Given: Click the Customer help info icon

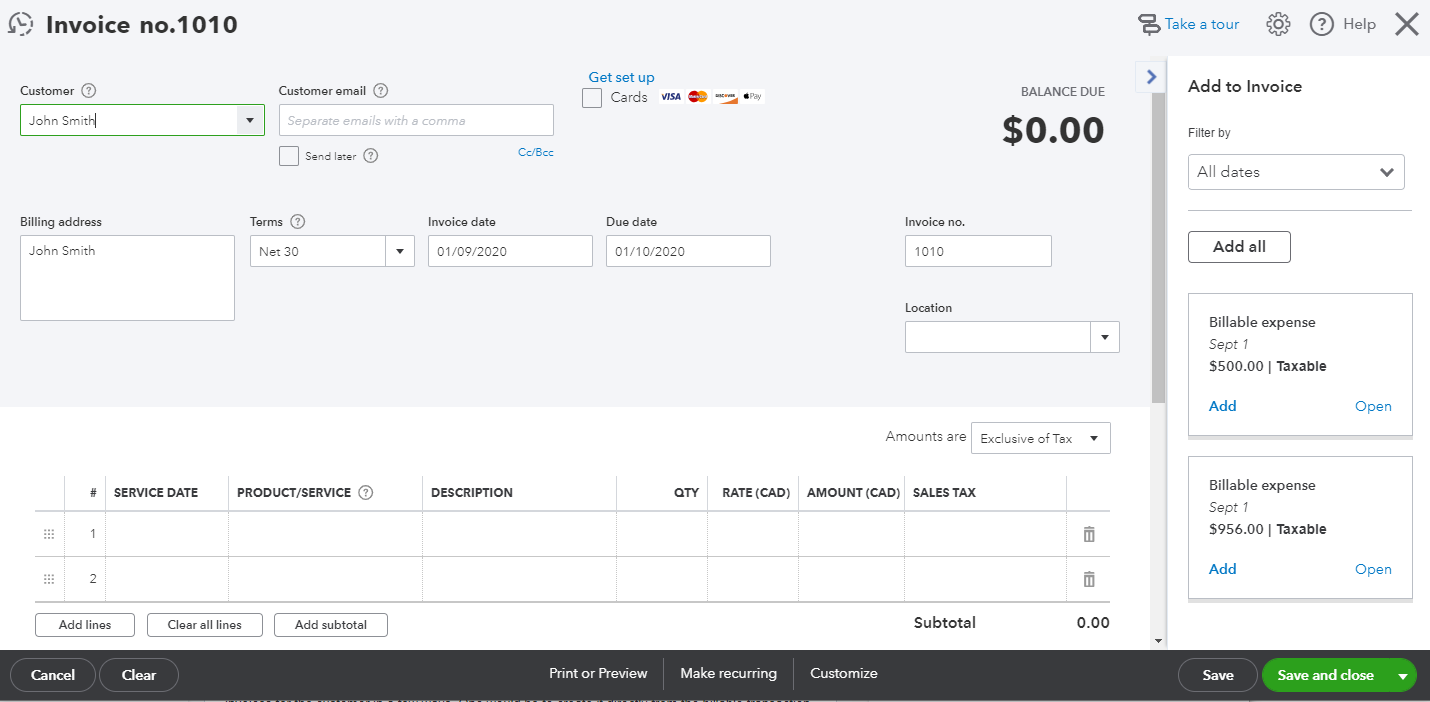Looking at the screenshot, I should click(x=88, y=91).
